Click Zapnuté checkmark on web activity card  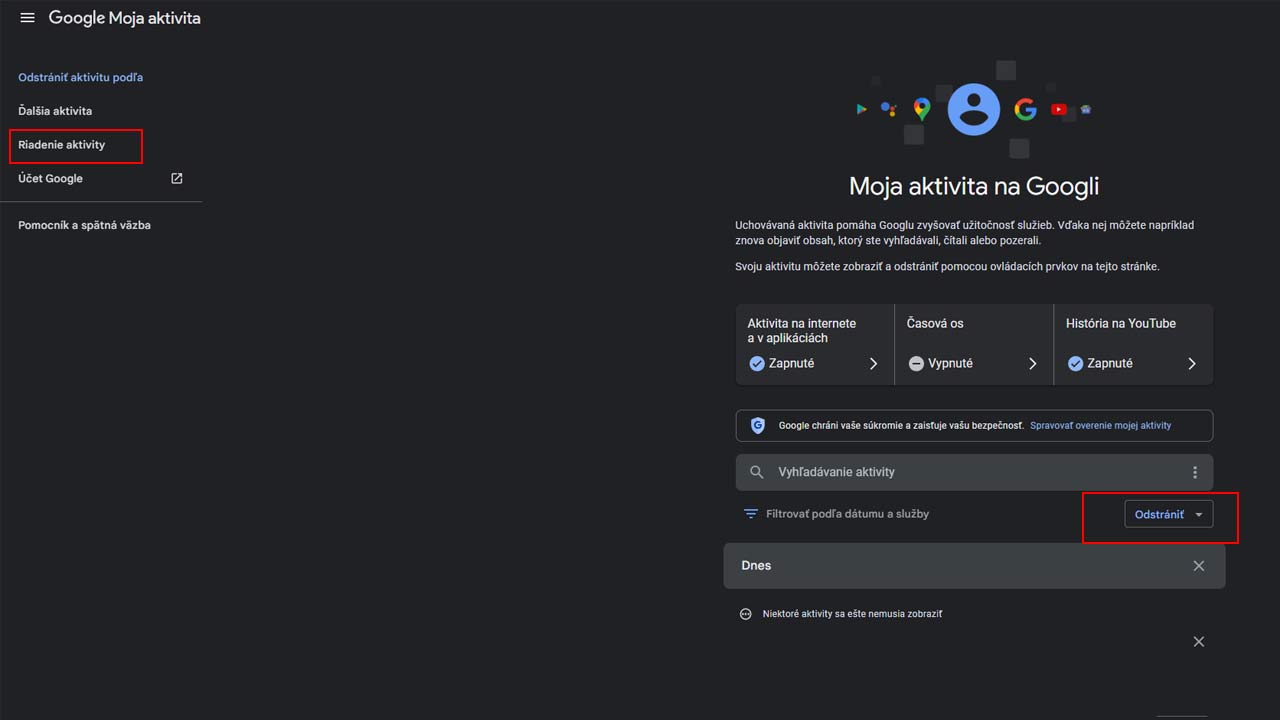pyautogui.click(x=757, y=364)
